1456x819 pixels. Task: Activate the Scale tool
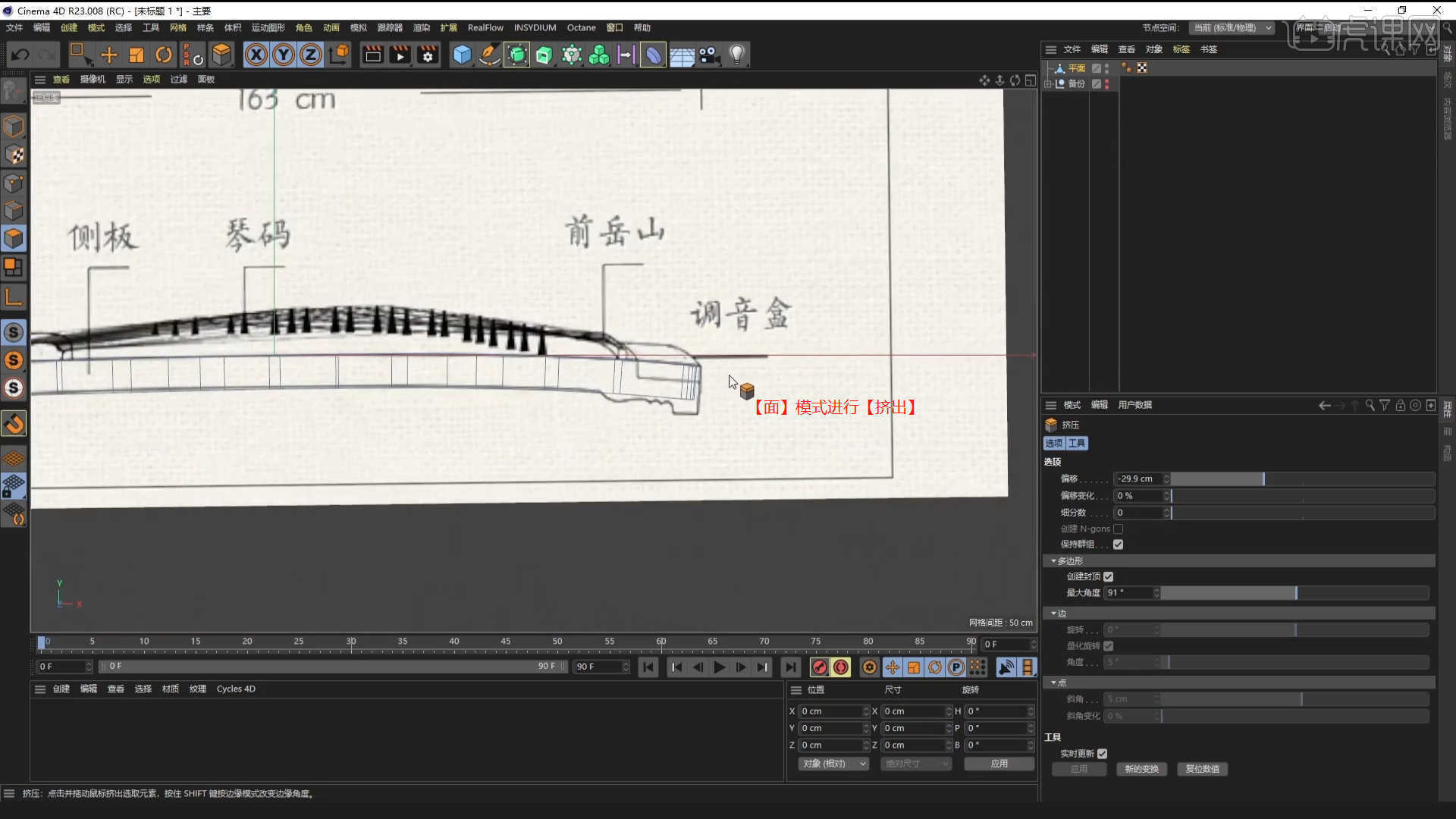click(136, 55)
